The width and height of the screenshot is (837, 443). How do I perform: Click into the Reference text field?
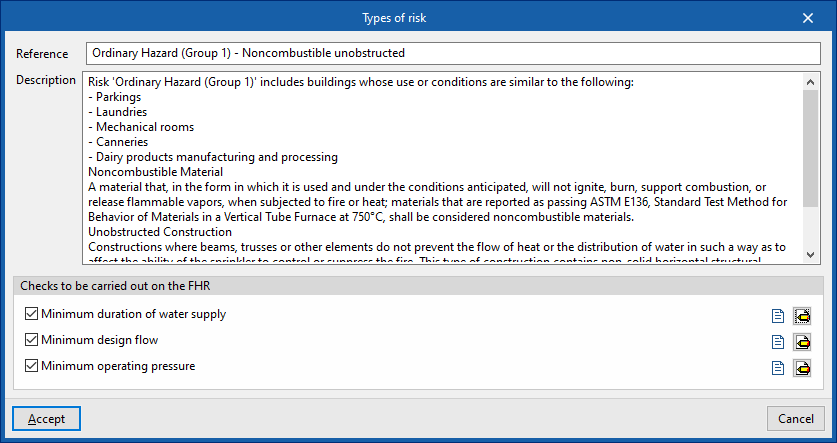coord(450,53)
